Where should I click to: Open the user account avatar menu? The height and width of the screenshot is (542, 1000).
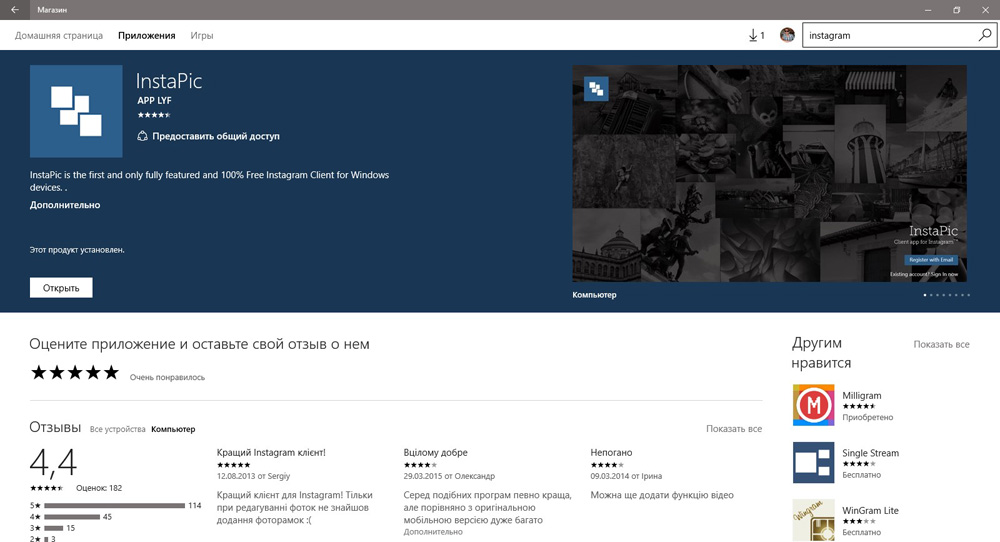point(788,35)
